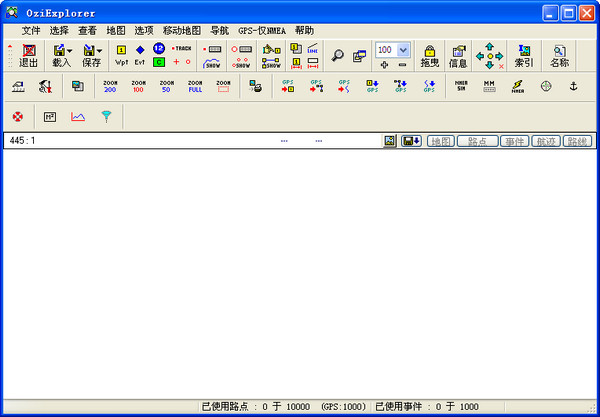
Task: Click the anchor icon in toolbar
Action: click(x=573, y=87)
